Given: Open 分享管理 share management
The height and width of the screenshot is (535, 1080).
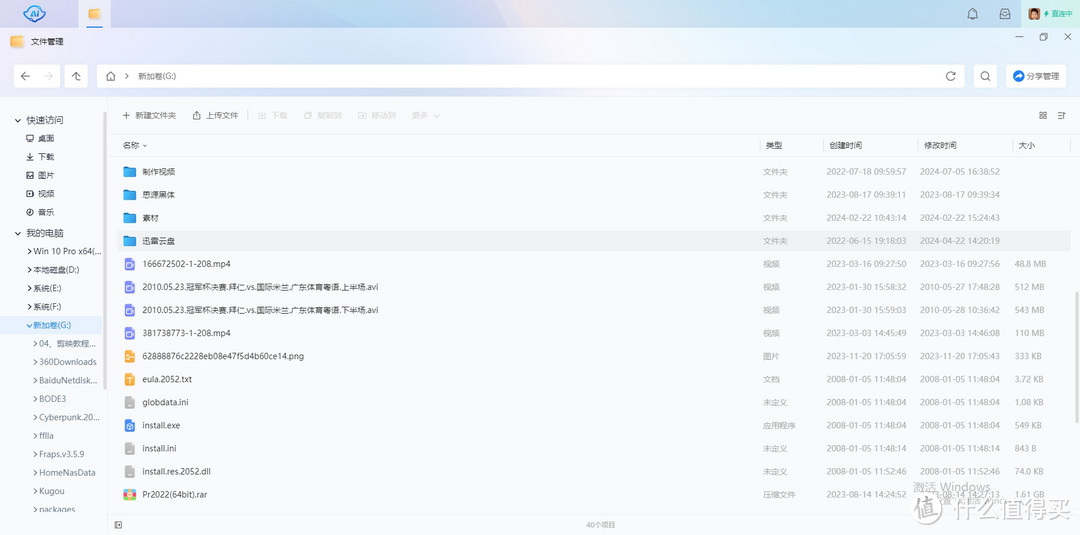Looking at the screenshot, I should pyautogui.click(x=1035, y=76).
